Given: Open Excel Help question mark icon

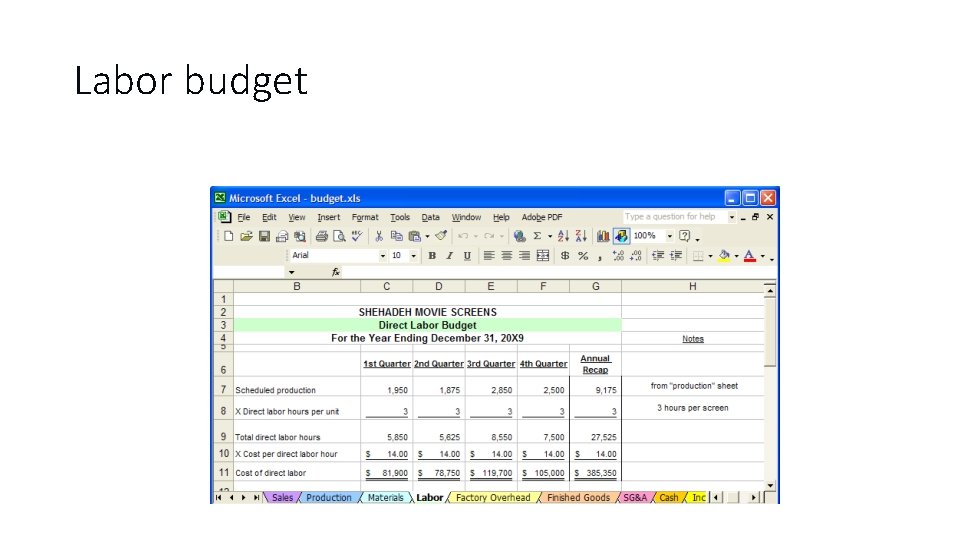Looking at the screenshot, I should coord(684,236).
